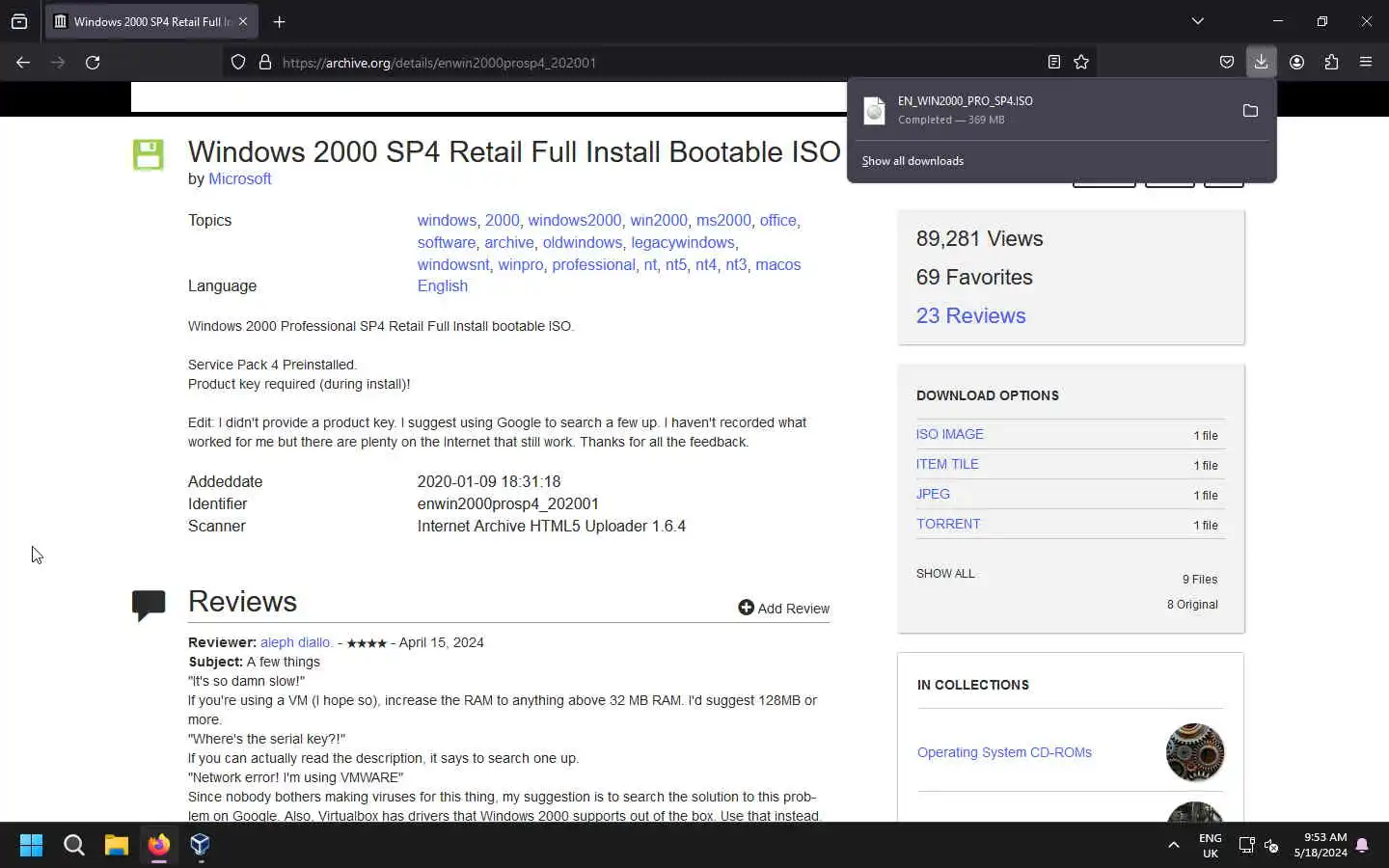Open the Windows Start menu
Image resolution: width=1389 pixels, height=868 pixels.
31,846
